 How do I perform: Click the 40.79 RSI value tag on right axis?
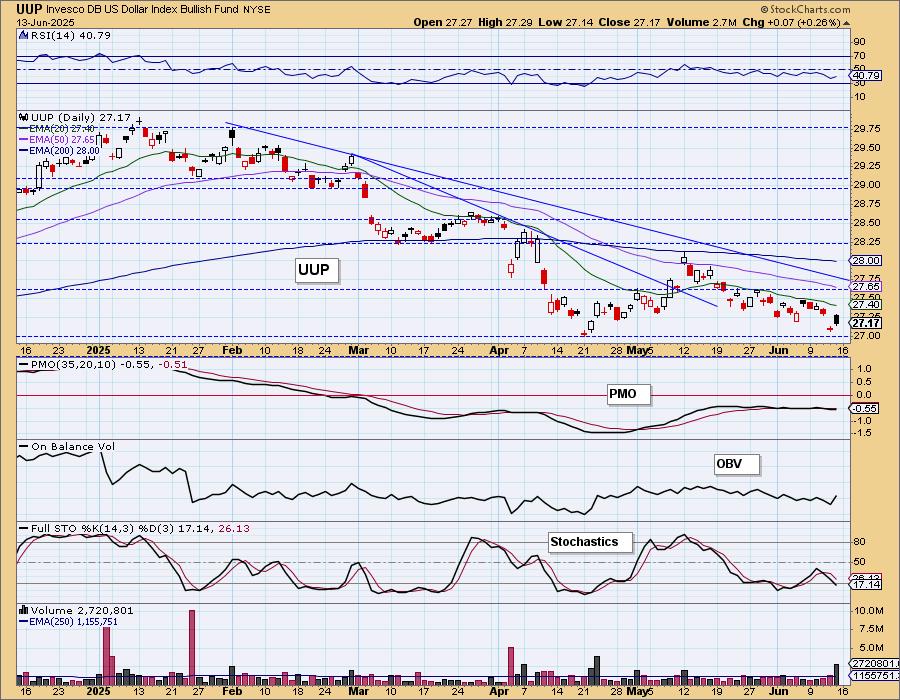pos(866,76)
